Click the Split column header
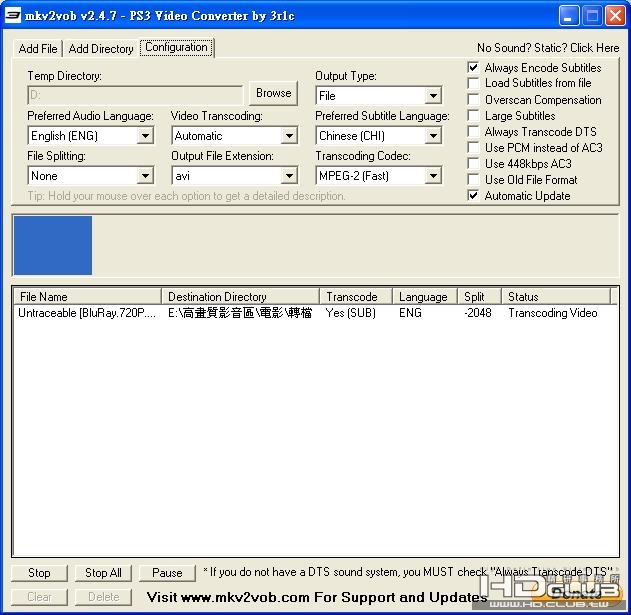631x615 pixels. coord(480,297)
